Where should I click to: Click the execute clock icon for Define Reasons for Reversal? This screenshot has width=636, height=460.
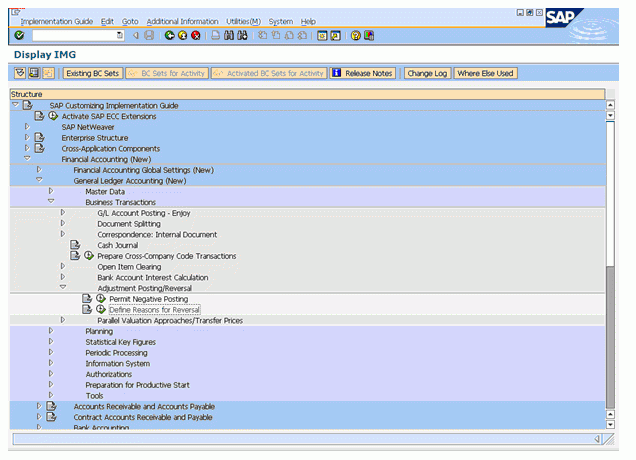101,310
